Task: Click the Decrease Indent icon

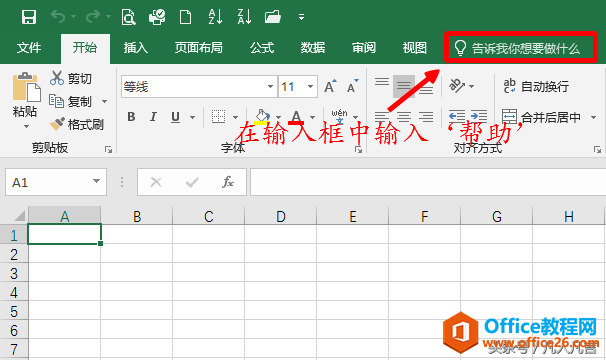Action: (457, 116)
